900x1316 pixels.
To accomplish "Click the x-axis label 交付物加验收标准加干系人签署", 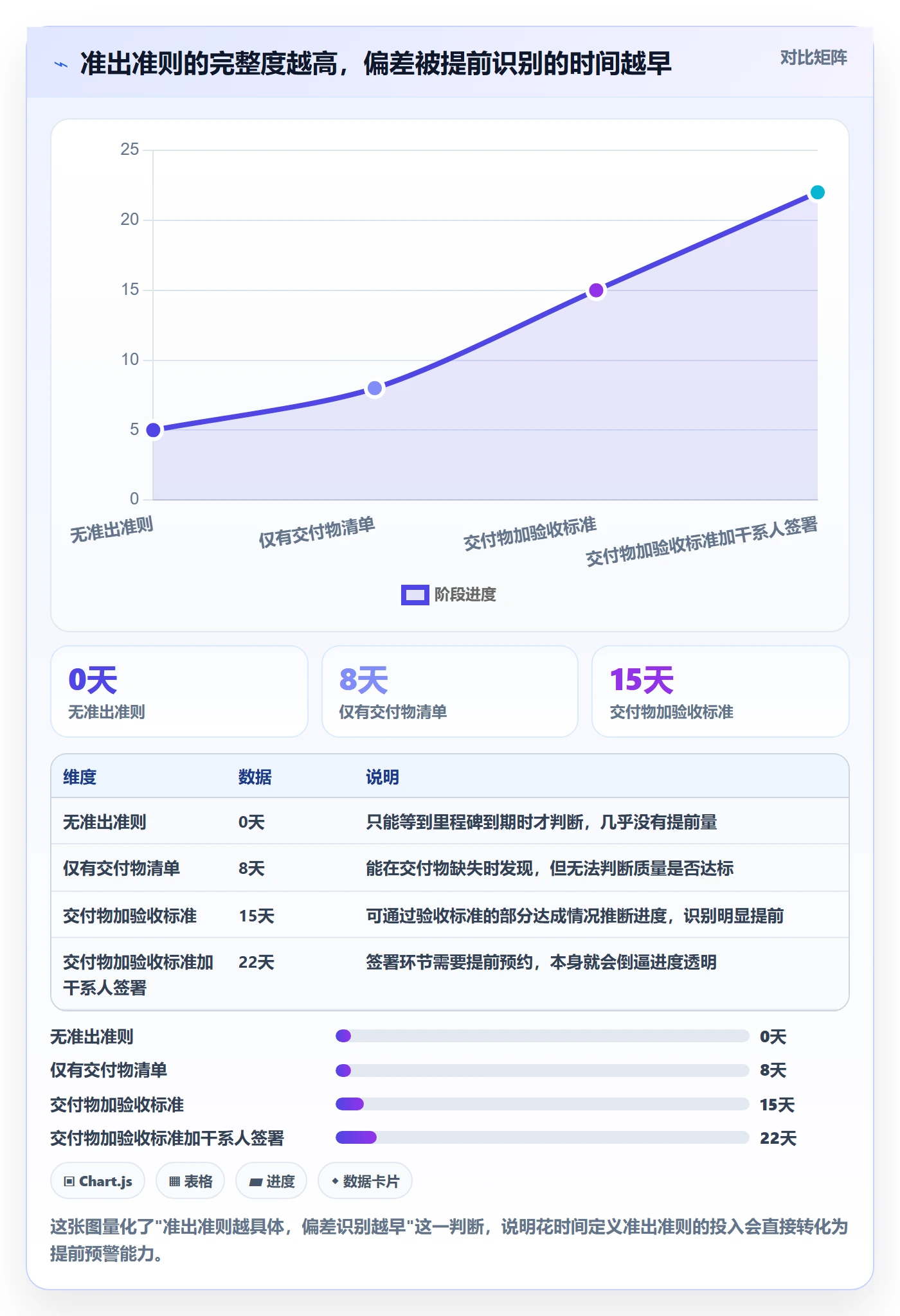I will coord(701,541).
